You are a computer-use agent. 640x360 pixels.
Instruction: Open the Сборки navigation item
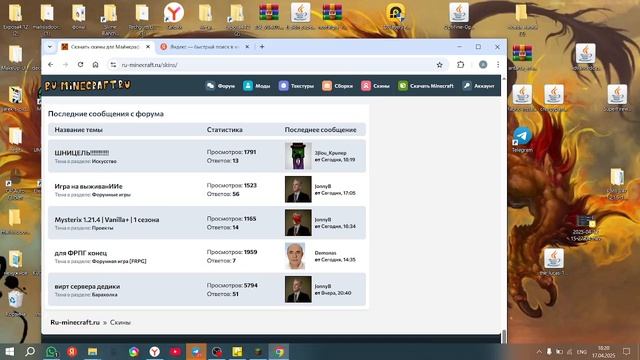pyautogui.click(x=337, y=86)
